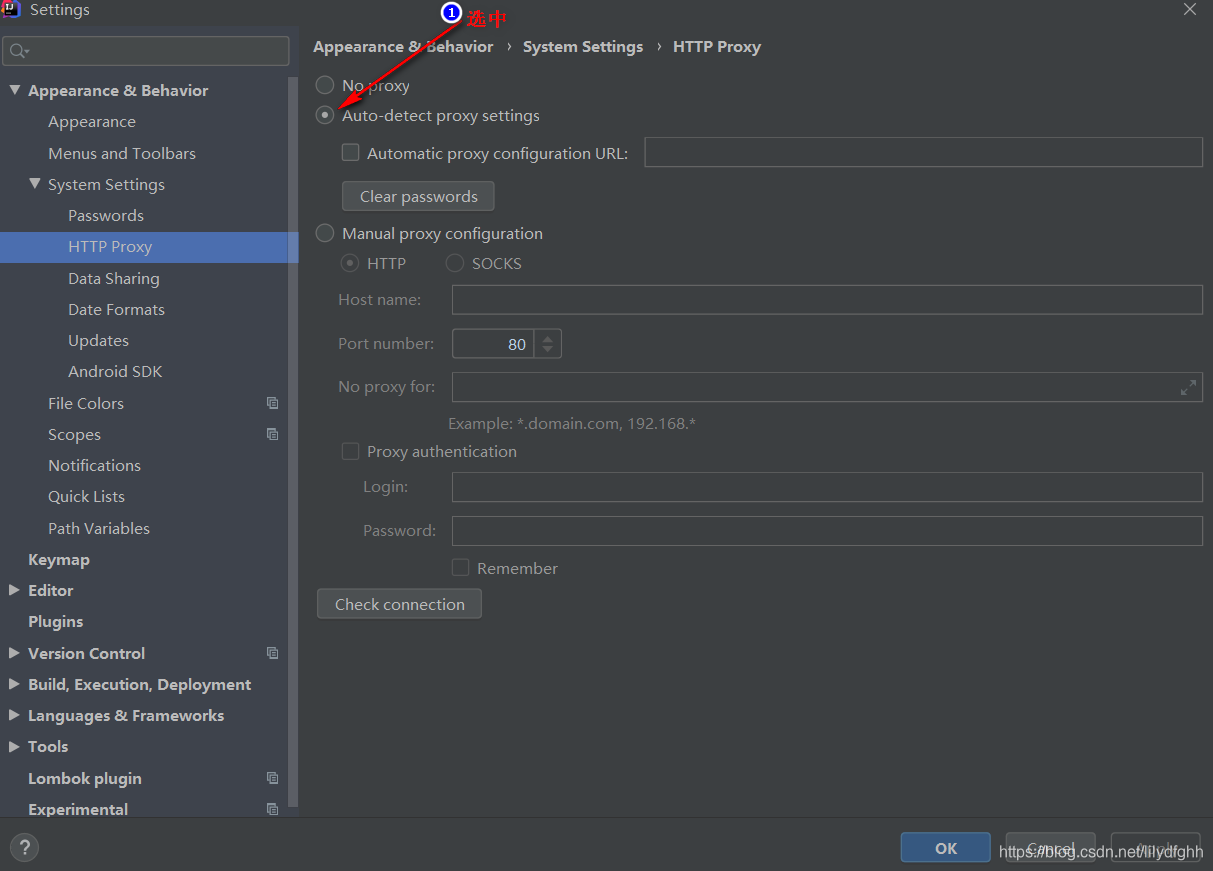Open Quick Lists settings

[x=86, y=496]
